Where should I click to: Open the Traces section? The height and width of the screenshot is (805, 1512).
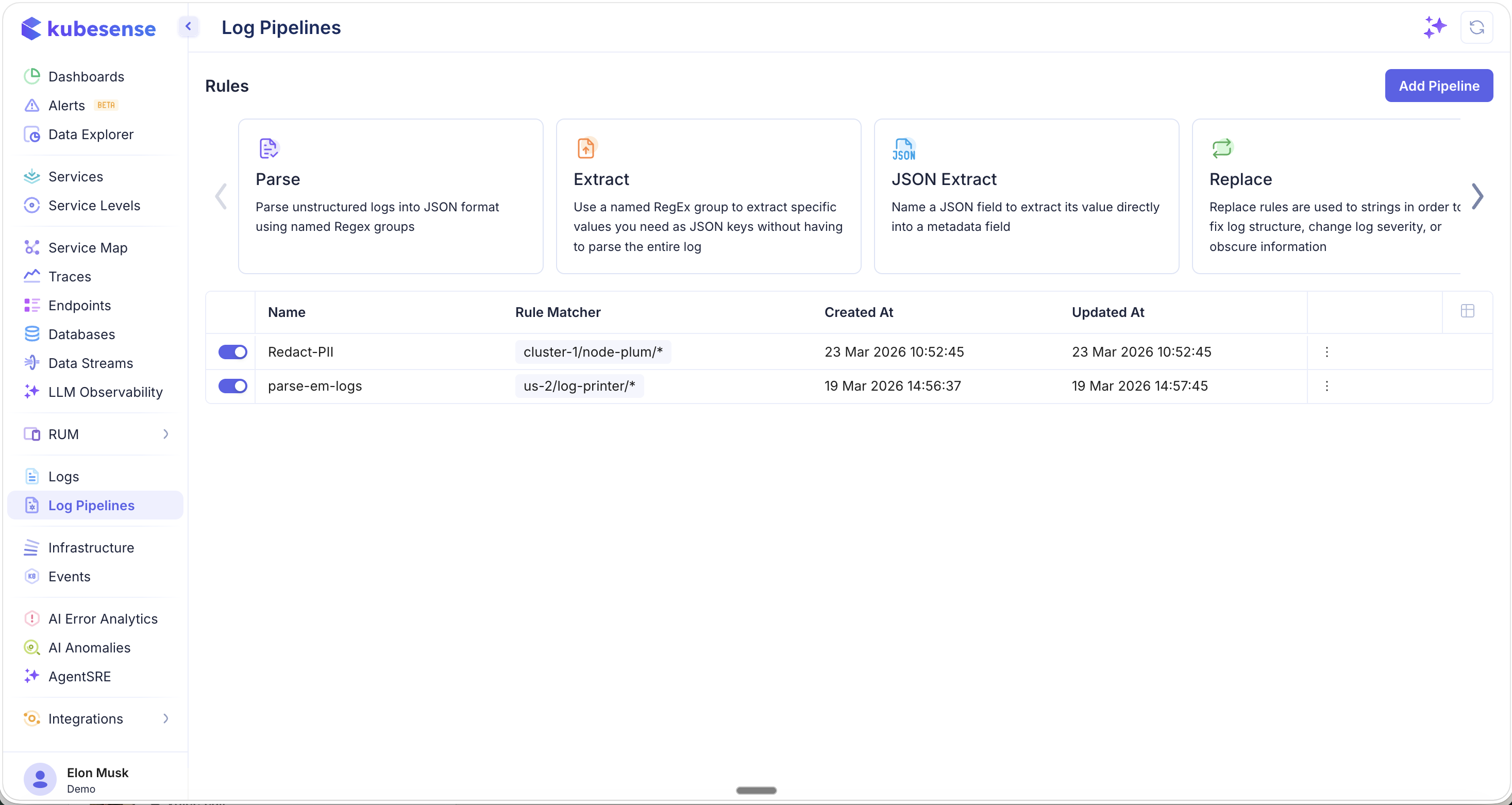point(69,276)
